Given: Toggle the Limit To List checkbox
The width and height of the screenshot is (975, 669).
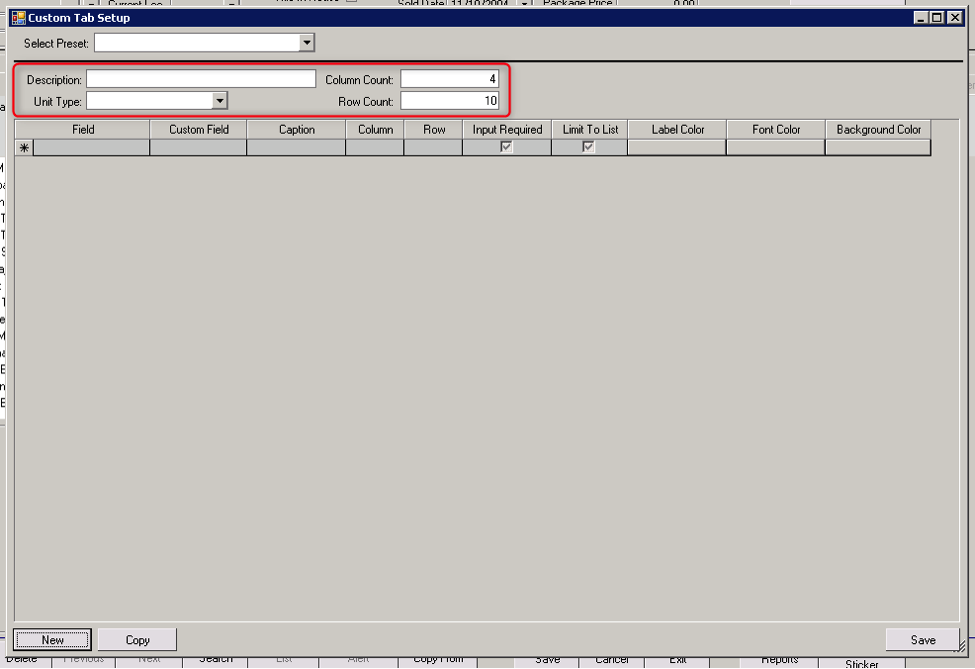Looking at the screenshot, I should tap(589, 146).
